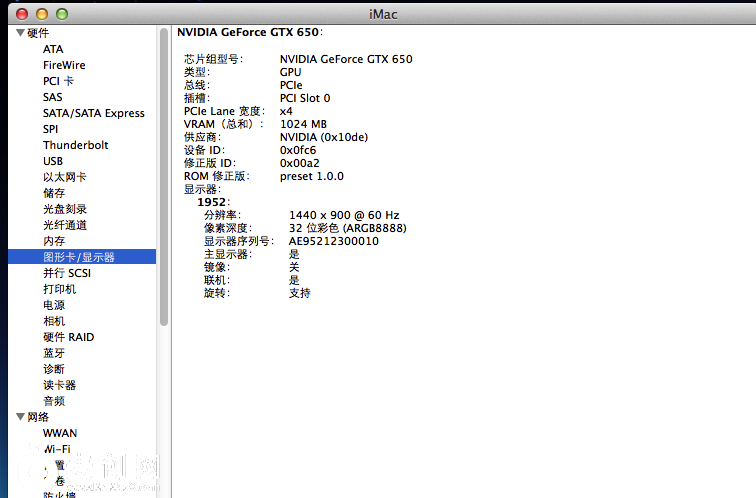The image size is (756, 498).
Task: Select PCI 卡 in the sidebar
Action: (58, 81)
